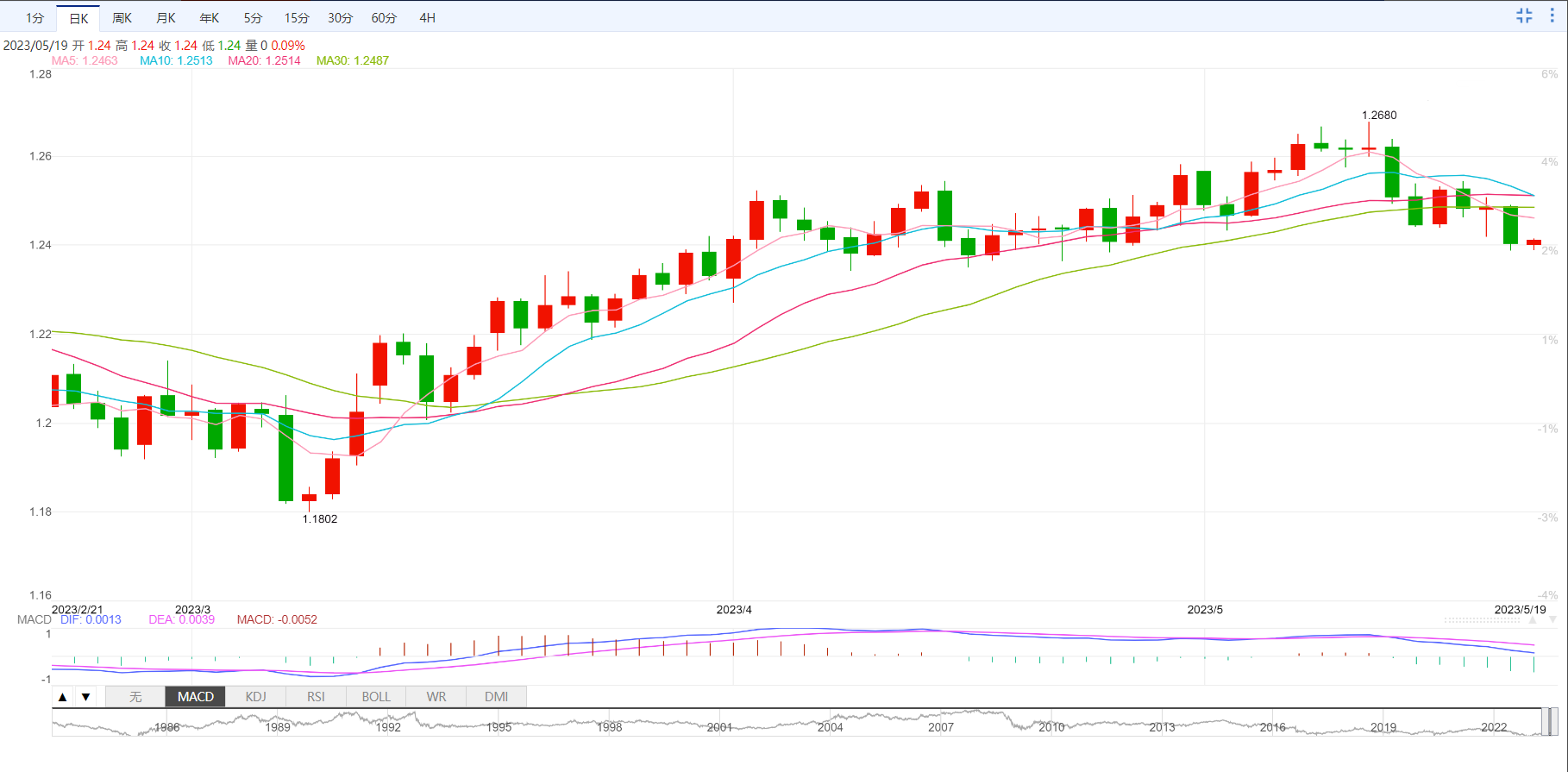The image size is (1568, 772).
Task: Select 无 to hide the indicator
Action: point(135,697)
